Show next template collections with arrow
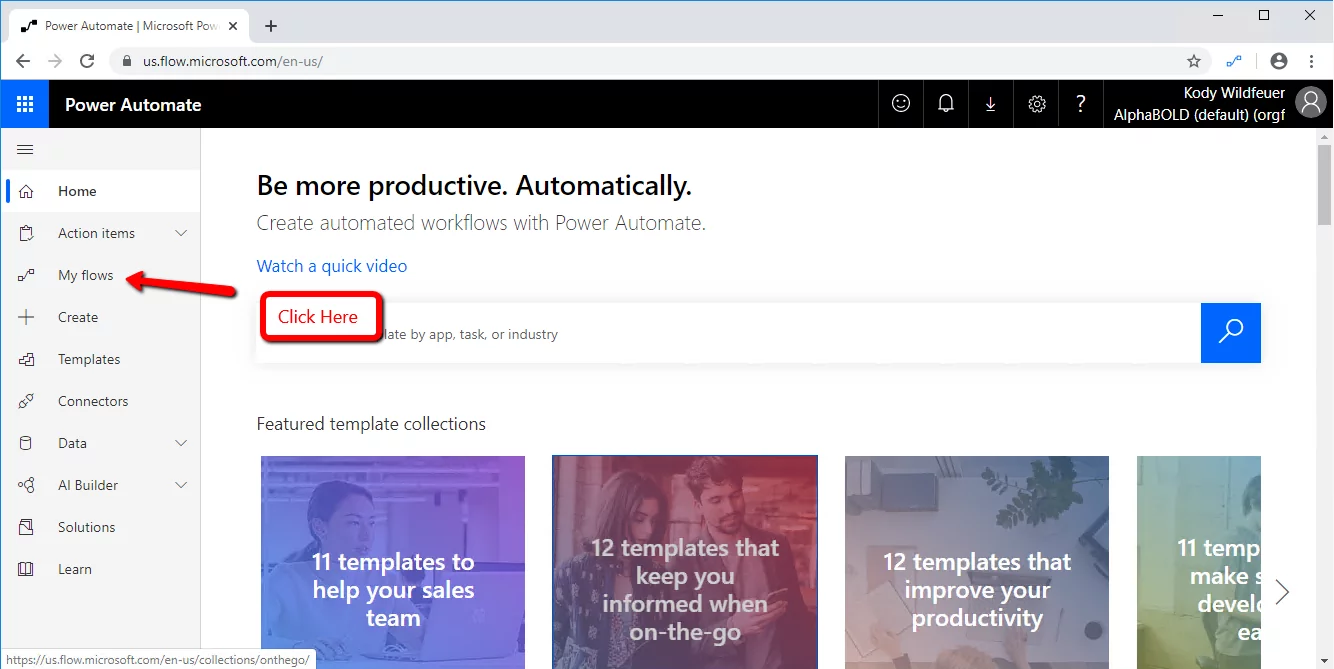Image resolution: width=1334 pixels, height=669 pixels. pos(1282,592)
